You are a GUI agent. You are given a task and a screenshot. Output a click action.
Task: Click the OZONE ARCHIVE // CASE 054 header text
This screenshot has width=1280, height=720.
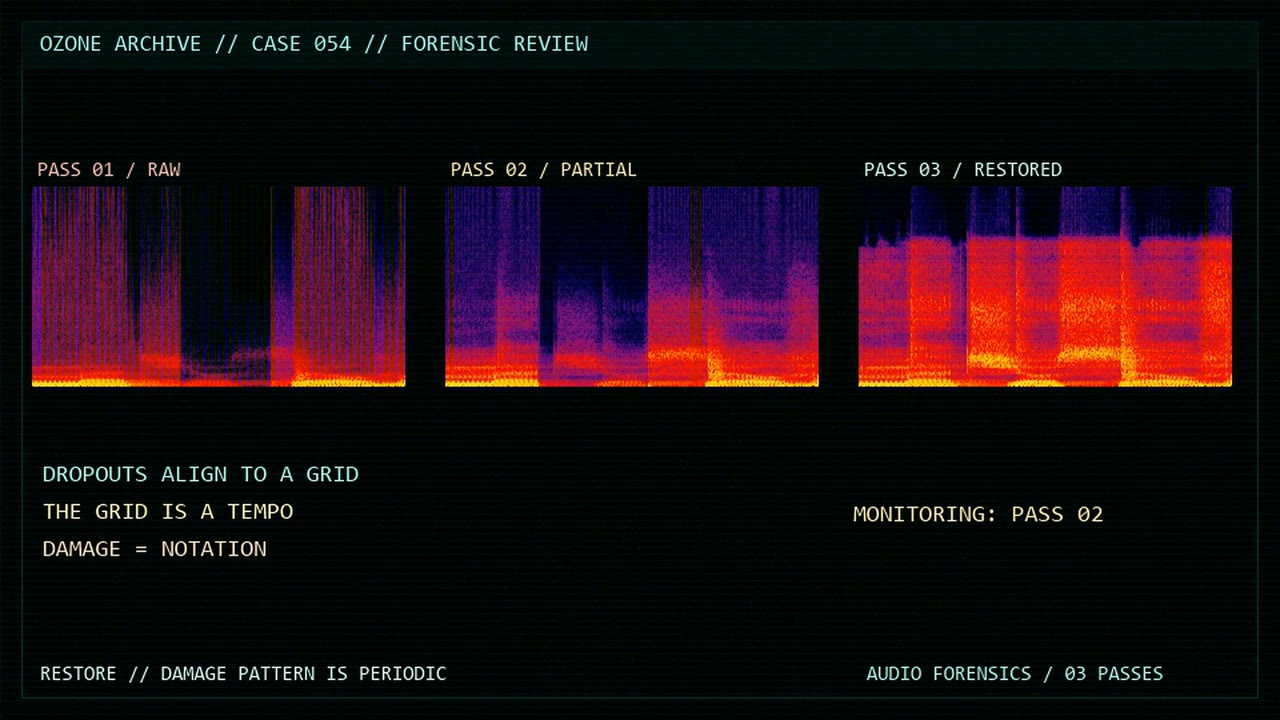314,44
